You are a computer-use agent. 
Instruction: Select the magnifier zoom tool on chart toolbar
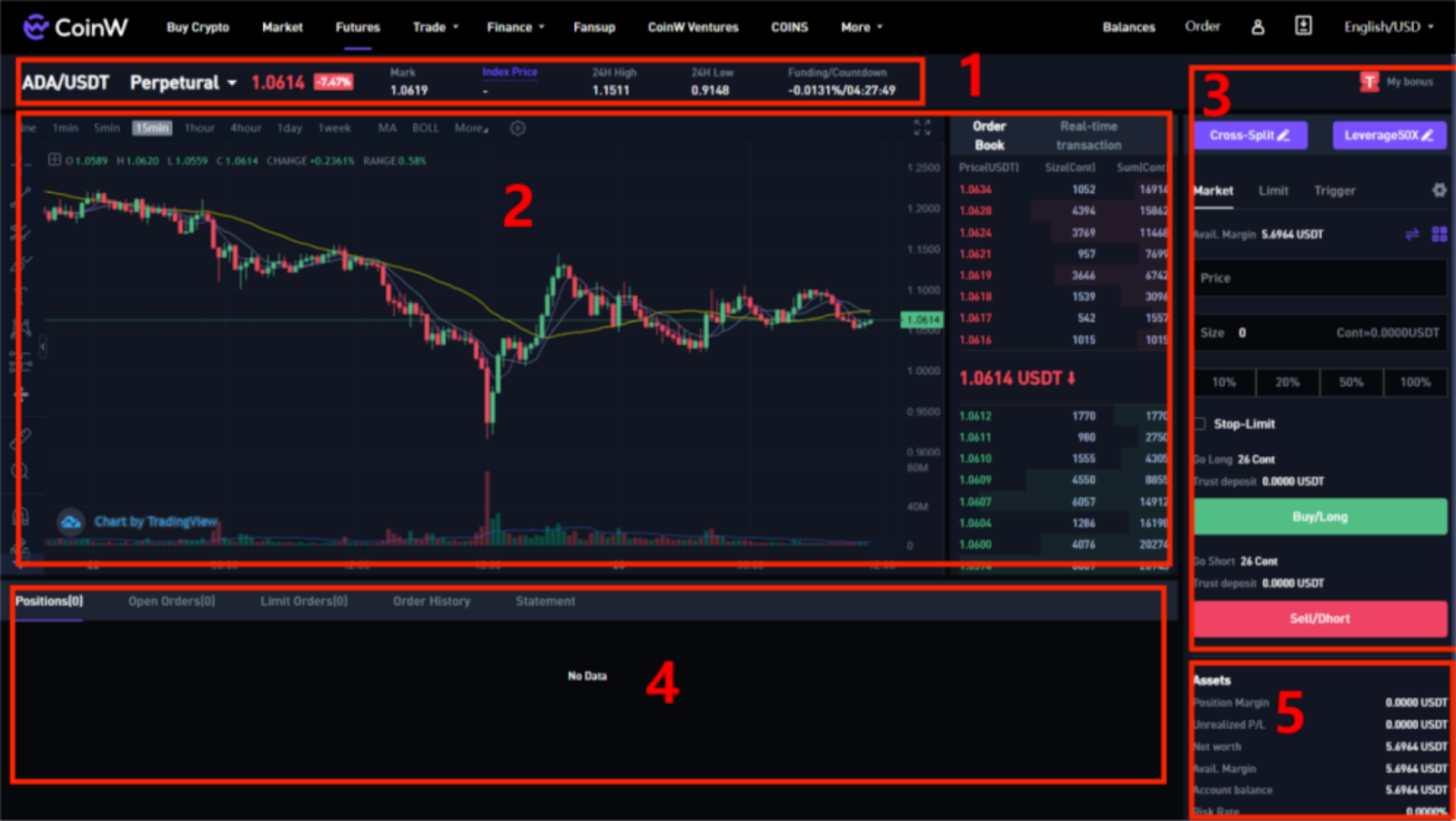coord(20,471)
